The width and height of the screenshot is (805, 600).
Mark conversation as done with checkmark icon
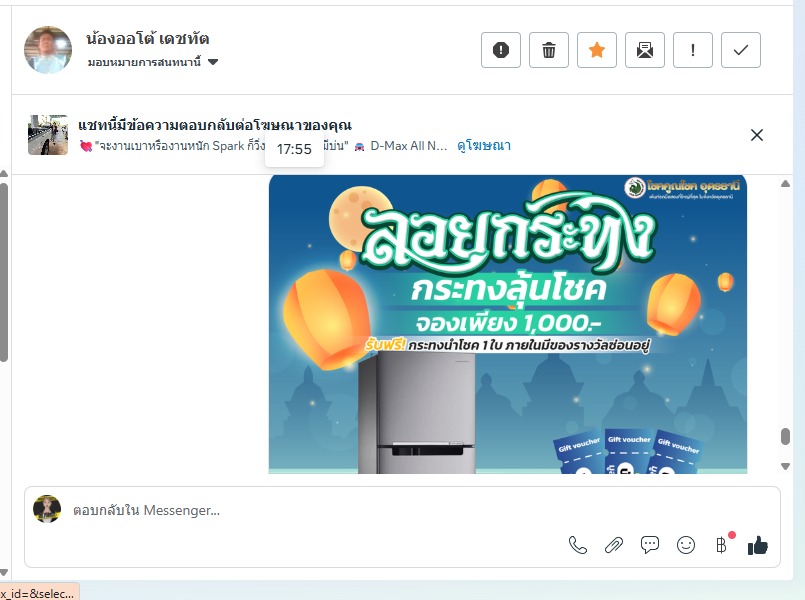[741, 50]
